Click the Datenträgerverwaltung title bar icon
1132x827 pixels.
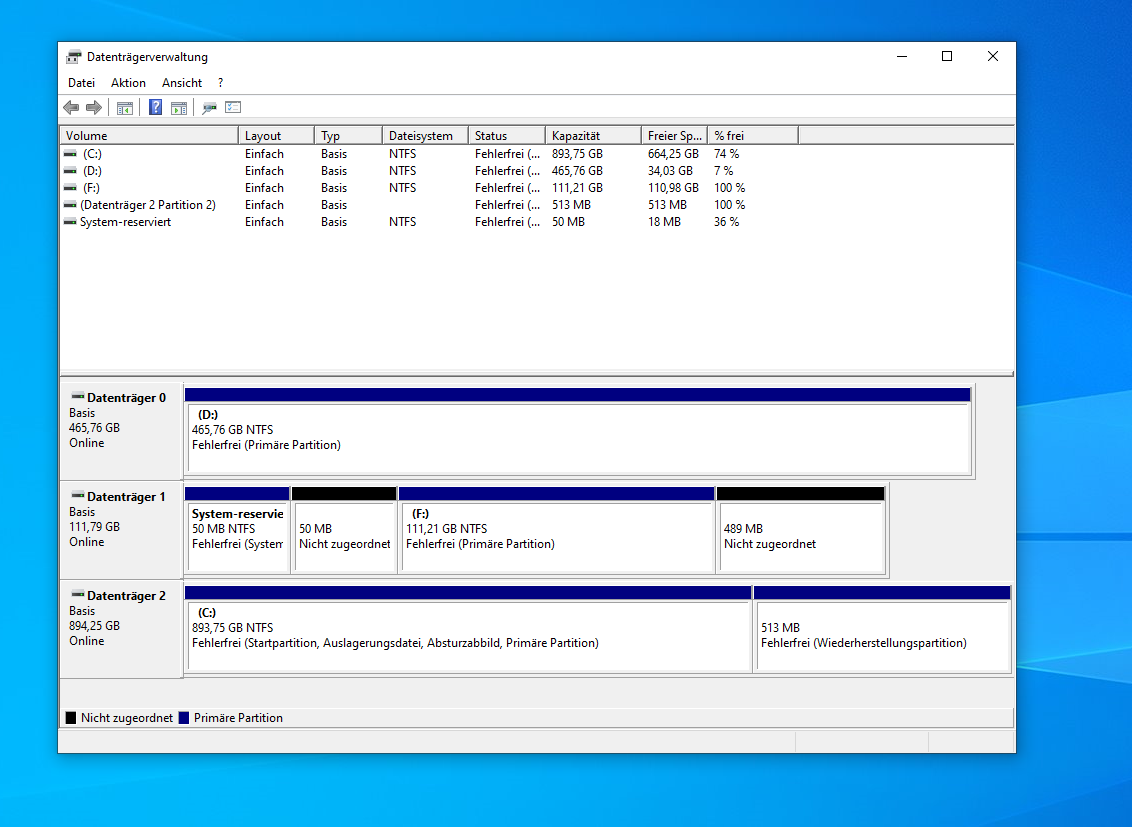(x=74, y=57)
